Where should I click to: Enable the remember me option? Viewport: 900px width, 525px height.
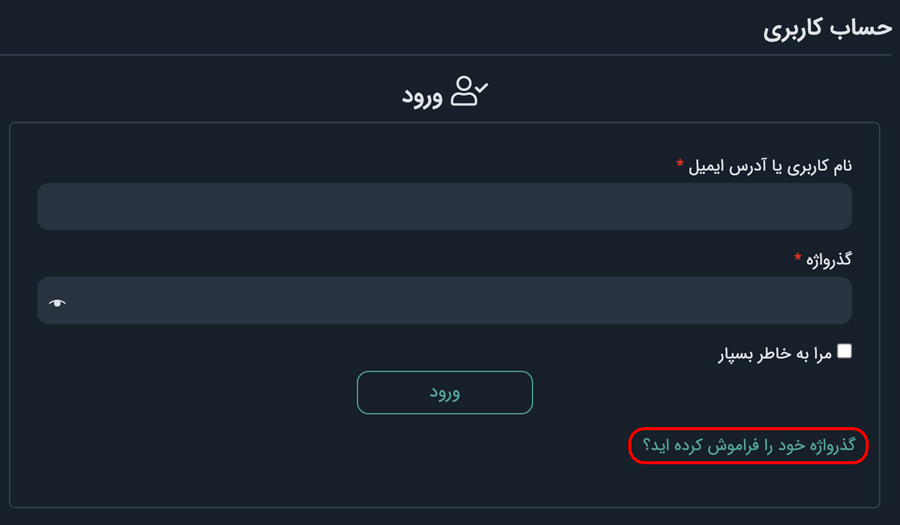tap(845, 351)
